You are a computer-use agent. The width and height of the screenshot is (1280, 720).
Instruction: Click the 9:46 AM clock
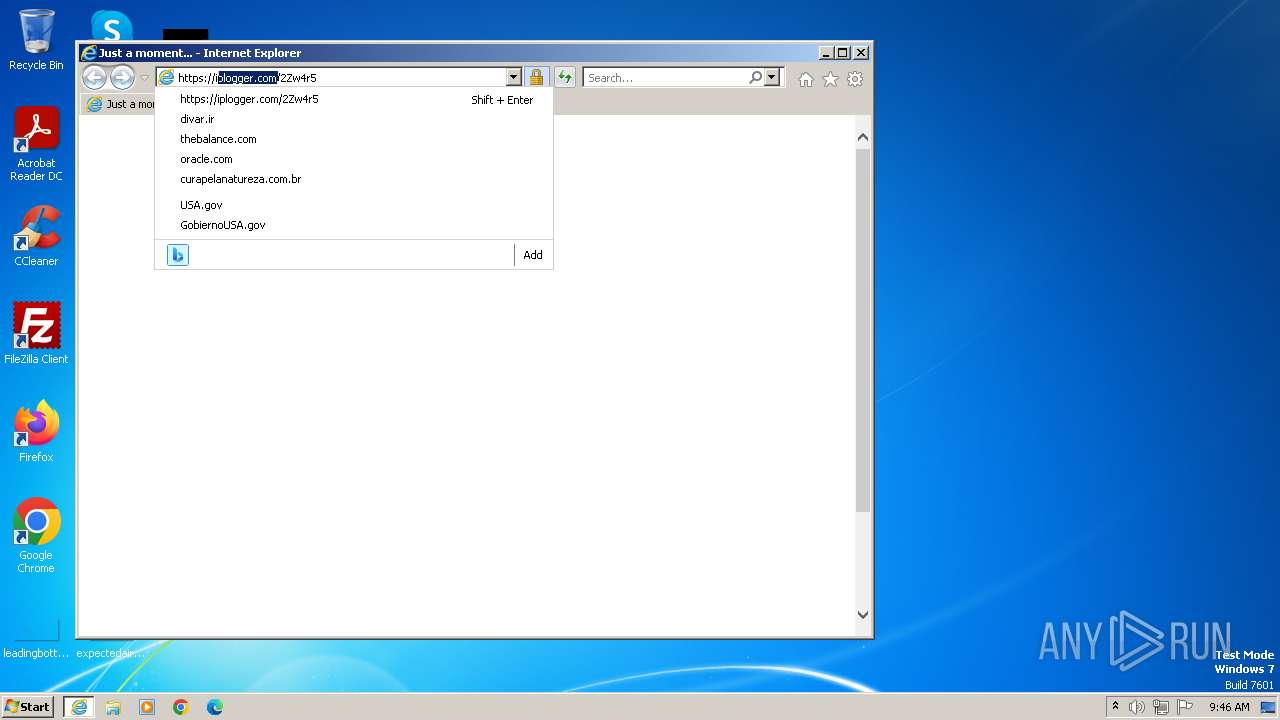pyautogui.click(x=1229, y=707)
